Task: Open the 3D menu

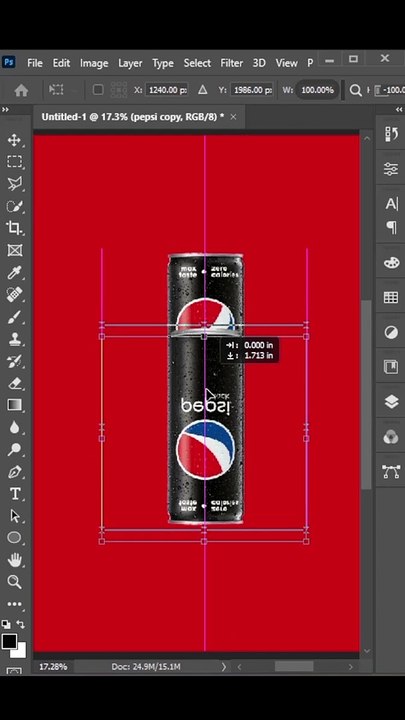Action: [x=259, y=63]
